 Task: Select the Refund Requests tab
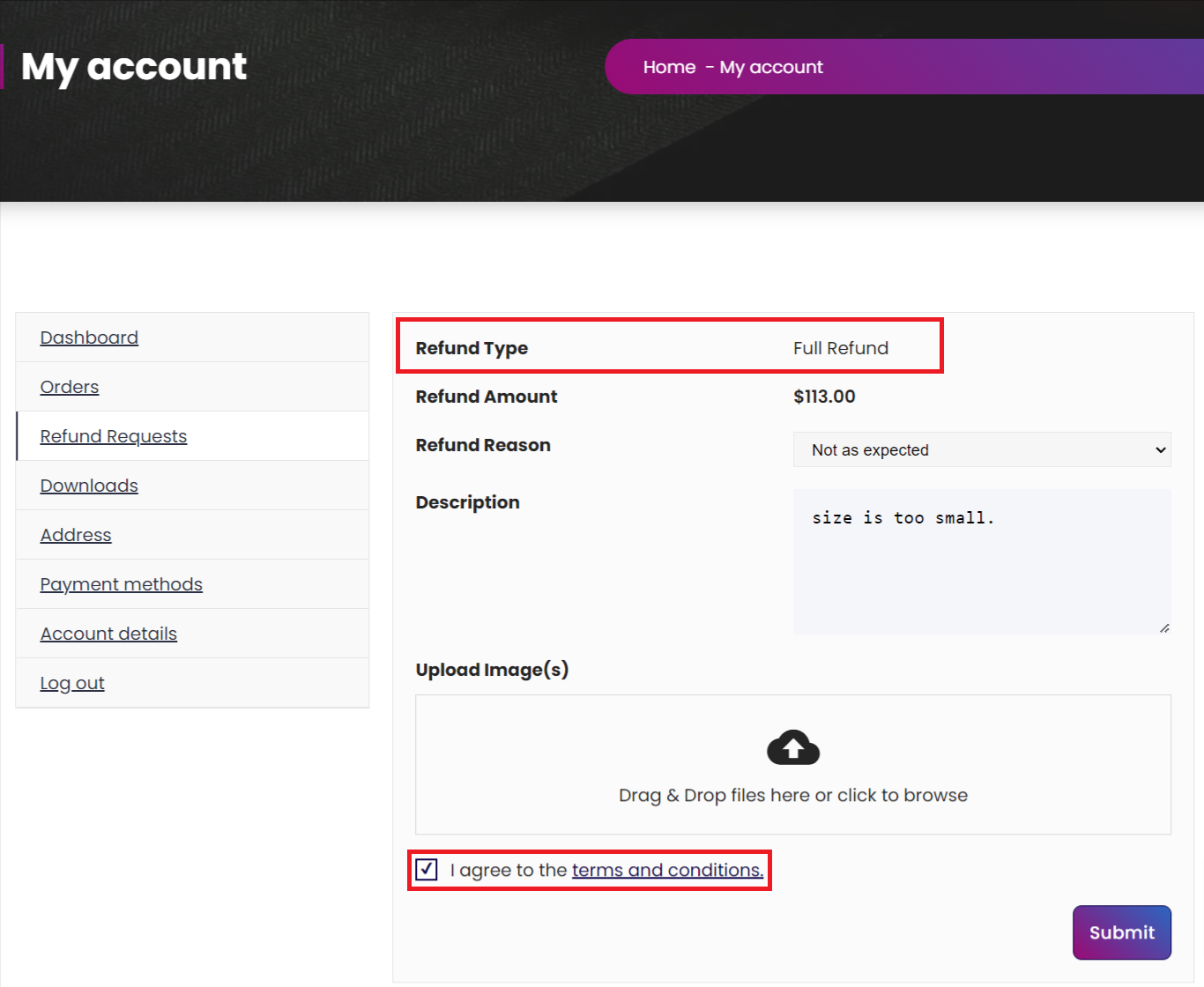(113, 435)
